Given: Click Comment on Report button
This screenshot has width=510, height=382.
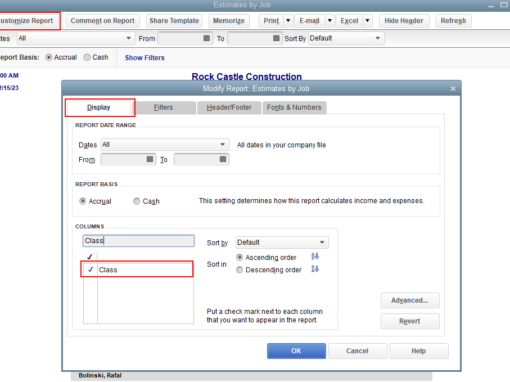Looking at the screenshot, I should coord(102,21).
